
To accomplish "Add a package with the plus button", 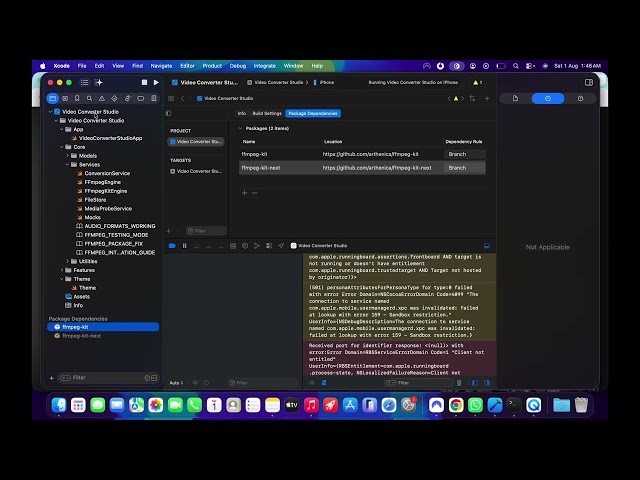I will click(244, 193).
